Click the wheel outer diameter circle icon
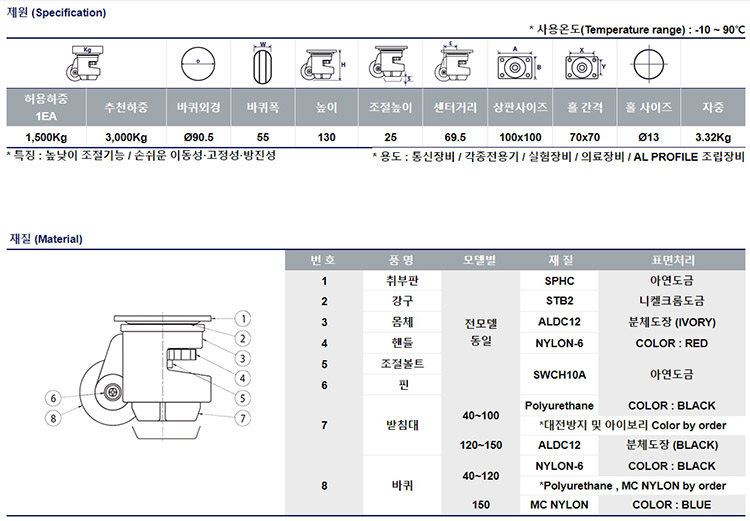Viewport: 750px width, 521px height. tap(198, 64)
